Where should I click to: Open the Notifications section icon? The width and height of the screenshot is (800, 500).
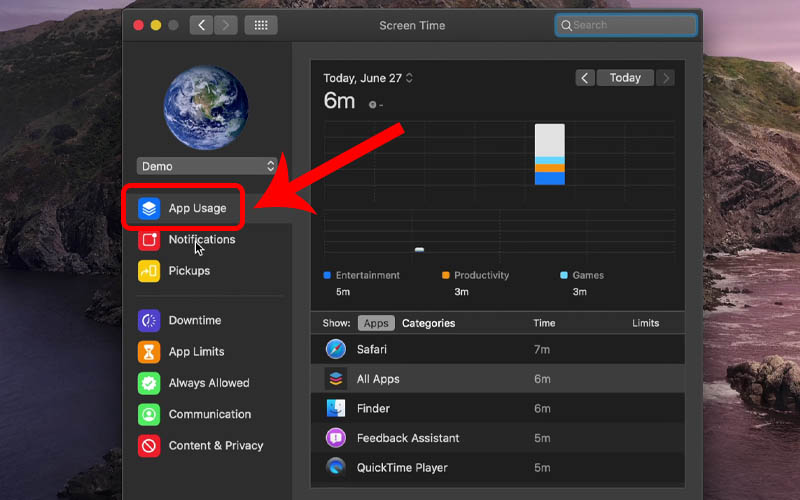[x=149, y=240]
